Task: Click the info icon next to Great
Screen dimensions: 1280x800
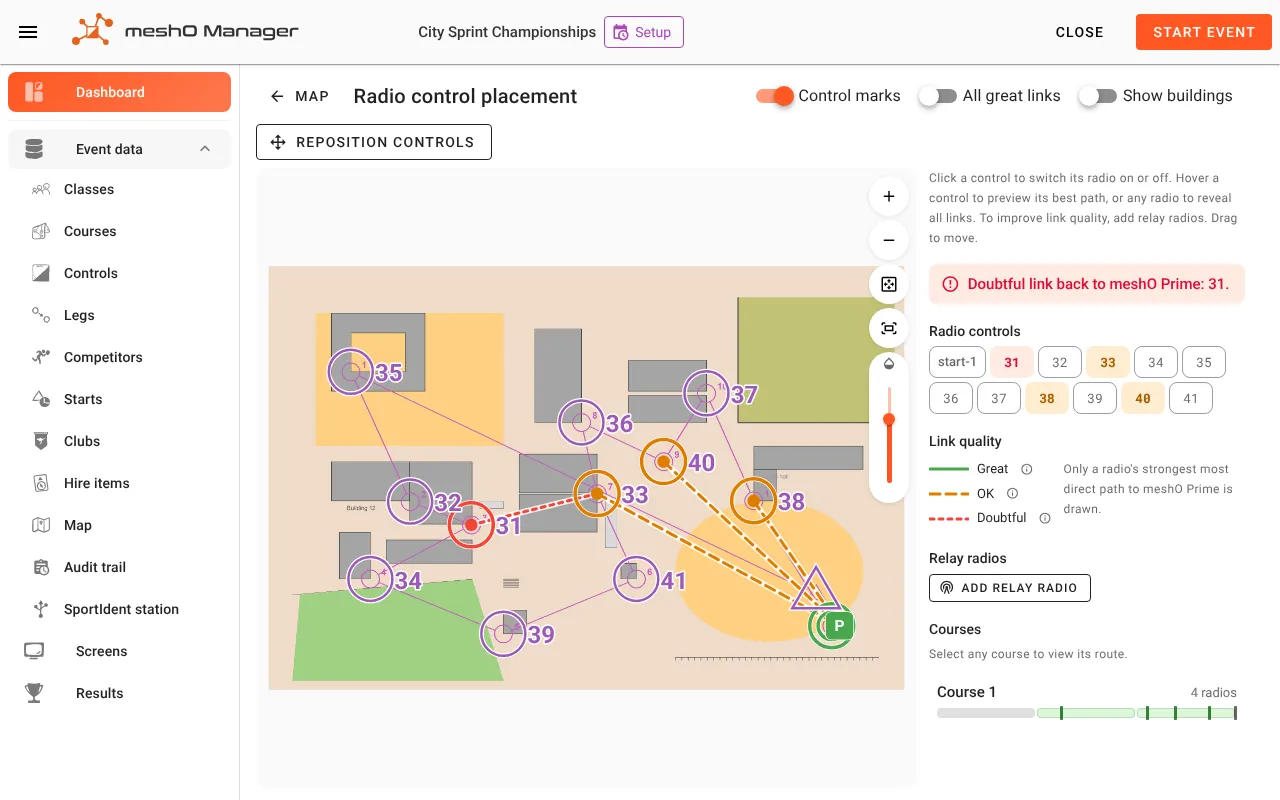Action: [x=1026, y=469]
